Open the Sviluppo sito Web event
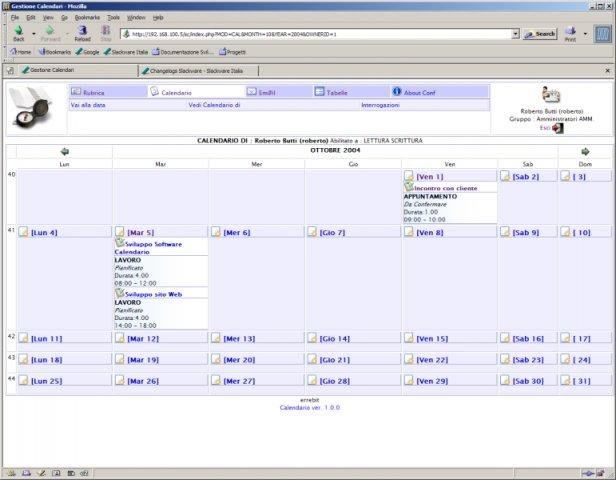The image size is (616, 480). (153, 294)
